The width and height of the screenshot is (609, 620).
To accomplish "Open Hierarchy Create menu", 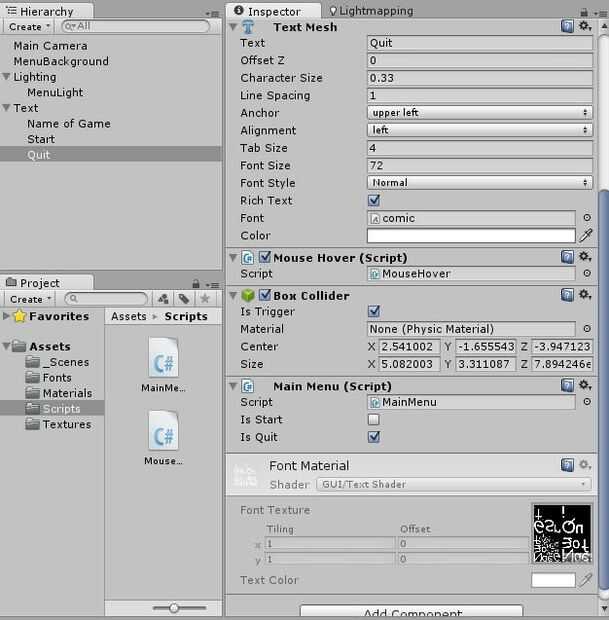I will click(x=30, y=27).
